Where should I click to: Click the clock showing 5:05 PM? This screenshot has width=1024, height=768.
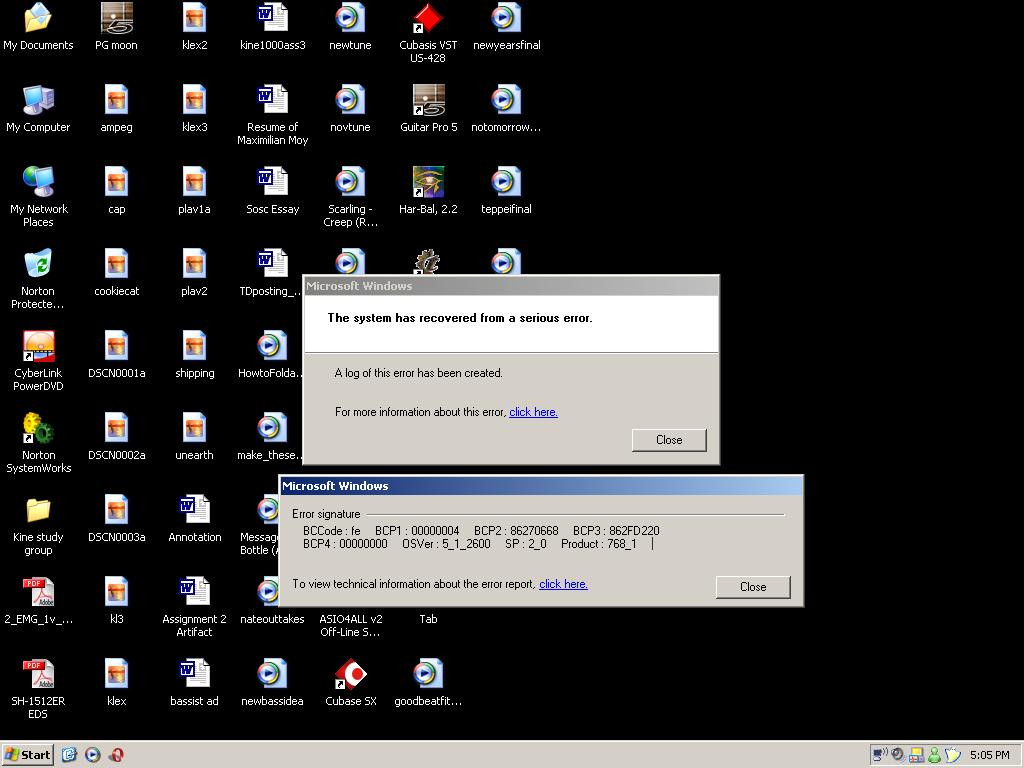pos(989,755)
